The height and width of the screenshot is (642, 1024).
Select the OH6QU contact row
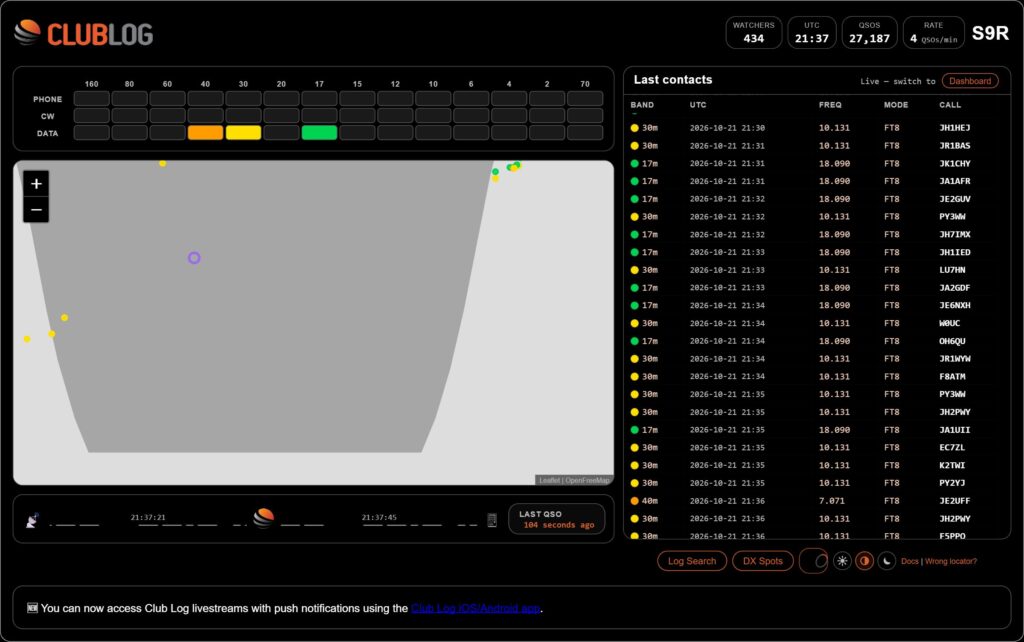click(816, 341)
